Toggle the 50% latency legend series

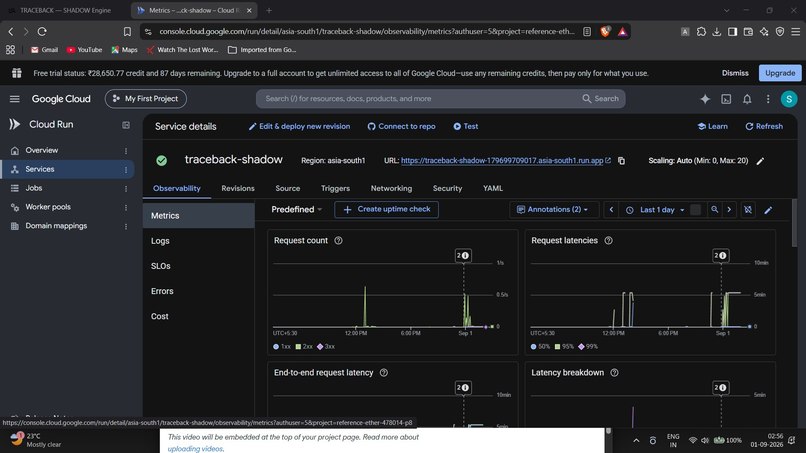pos(540,347)
